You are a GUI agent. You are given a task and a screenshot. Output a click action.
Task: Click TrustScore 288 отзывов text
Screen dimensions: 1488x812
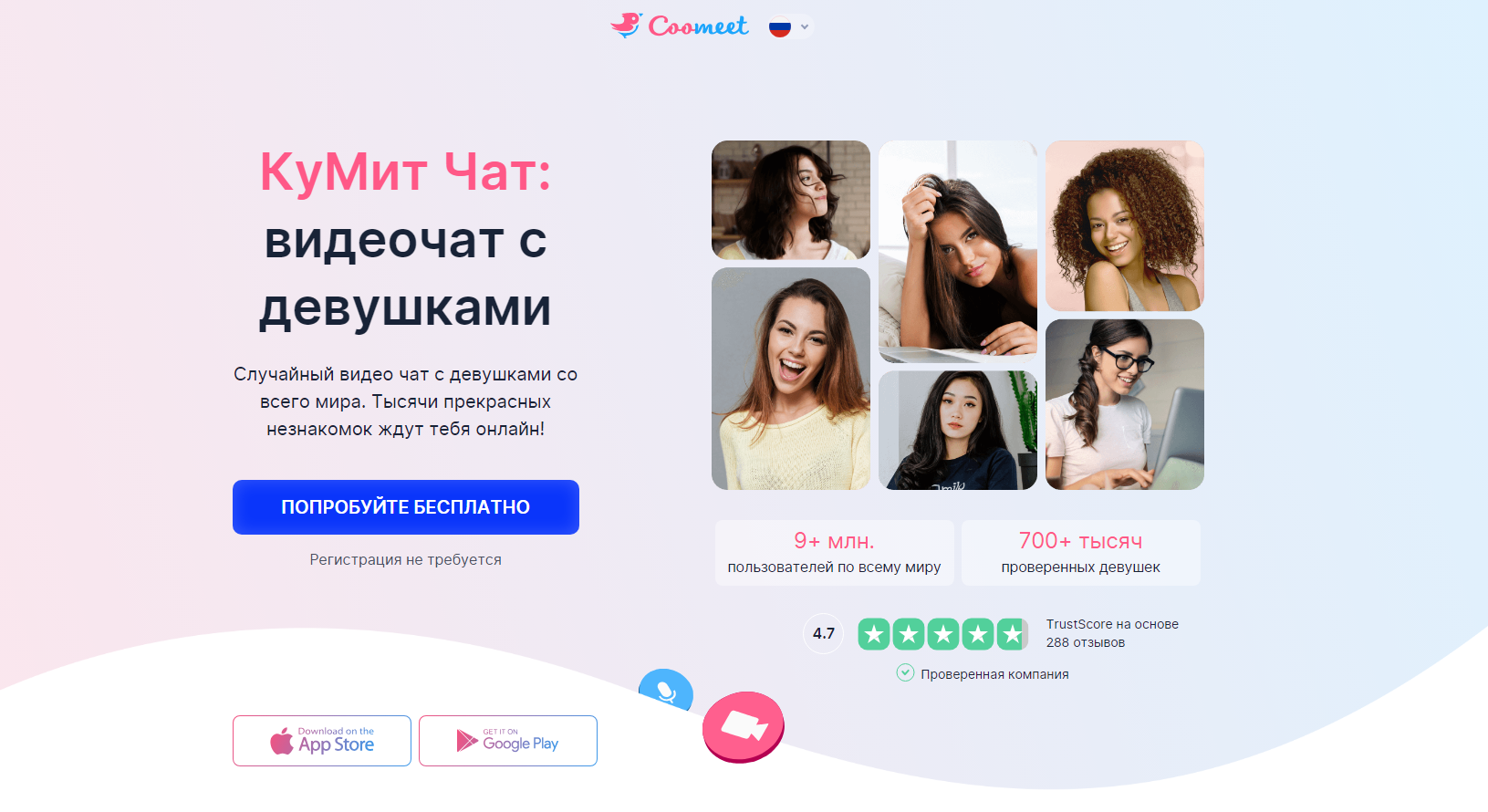(1112, 633)
